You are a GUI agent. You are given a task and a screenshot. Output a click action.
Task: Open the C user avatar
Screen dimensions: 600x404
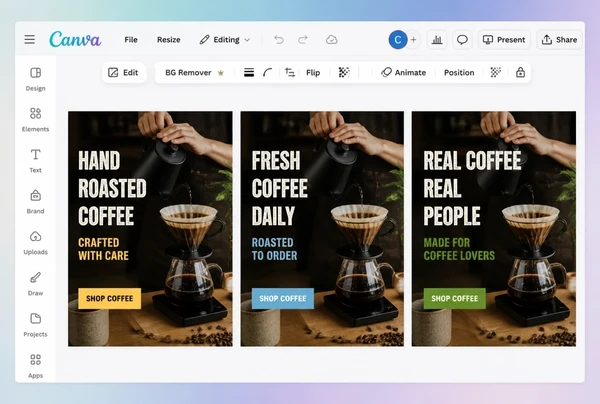(x=398, y=40)
